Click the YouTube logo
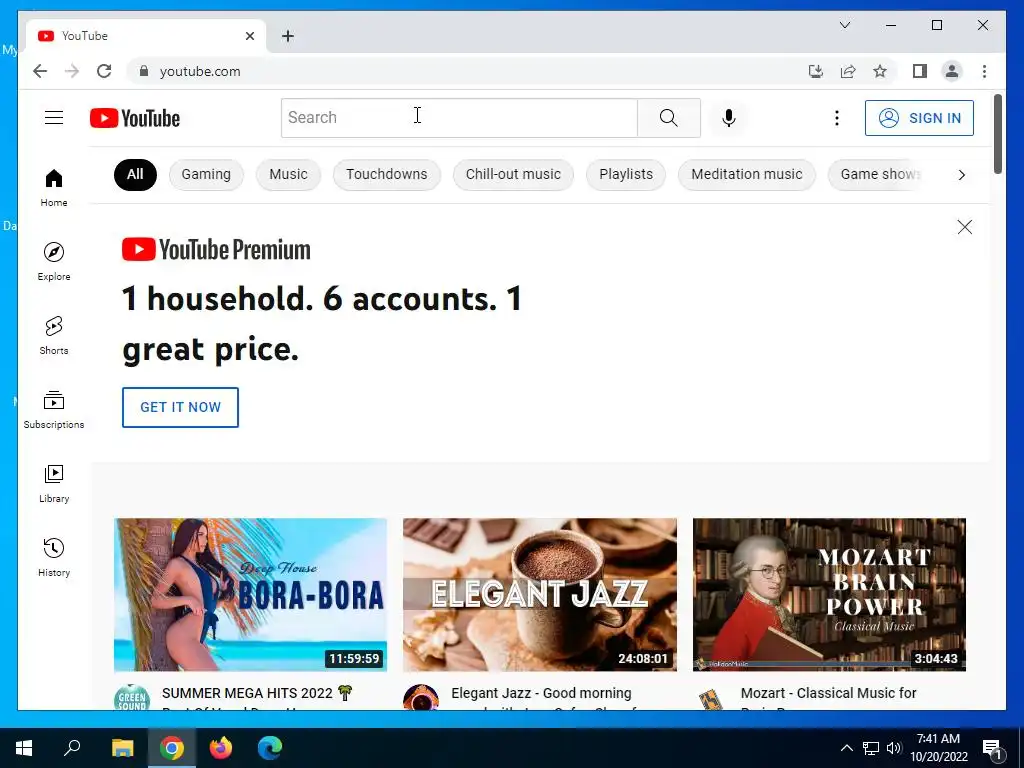 pyautogui.click(x=135, y=118)
